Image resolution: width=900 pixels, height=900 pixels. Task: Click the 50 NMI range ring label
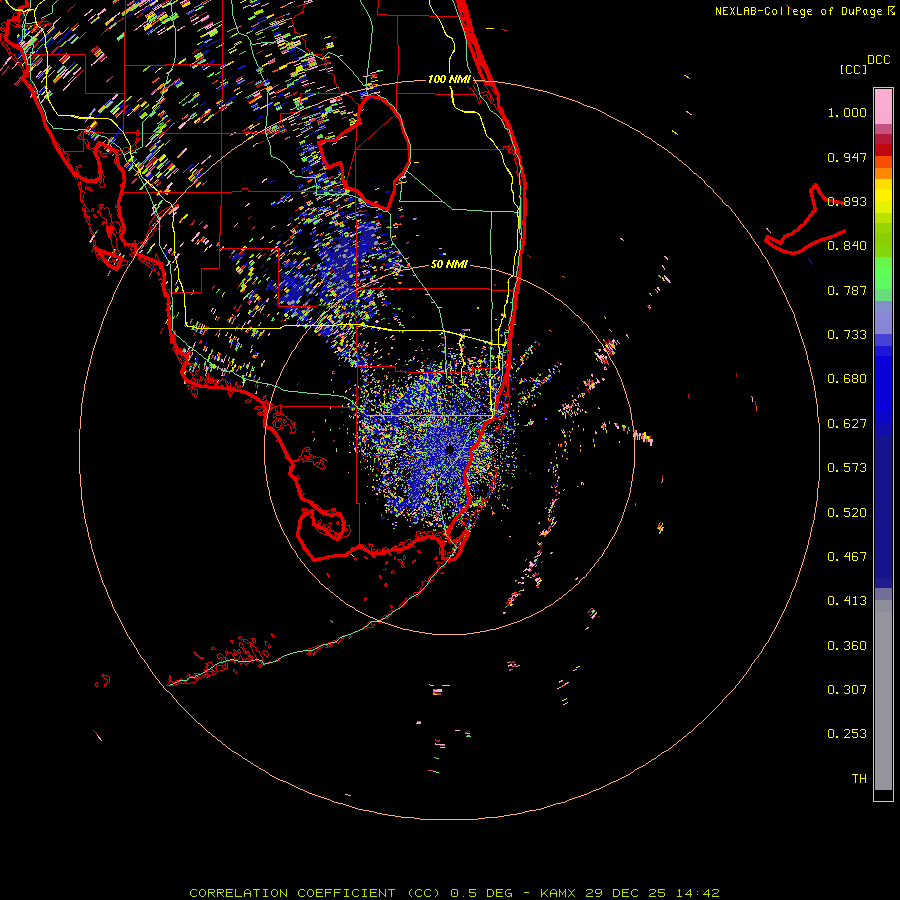[449, 265]
